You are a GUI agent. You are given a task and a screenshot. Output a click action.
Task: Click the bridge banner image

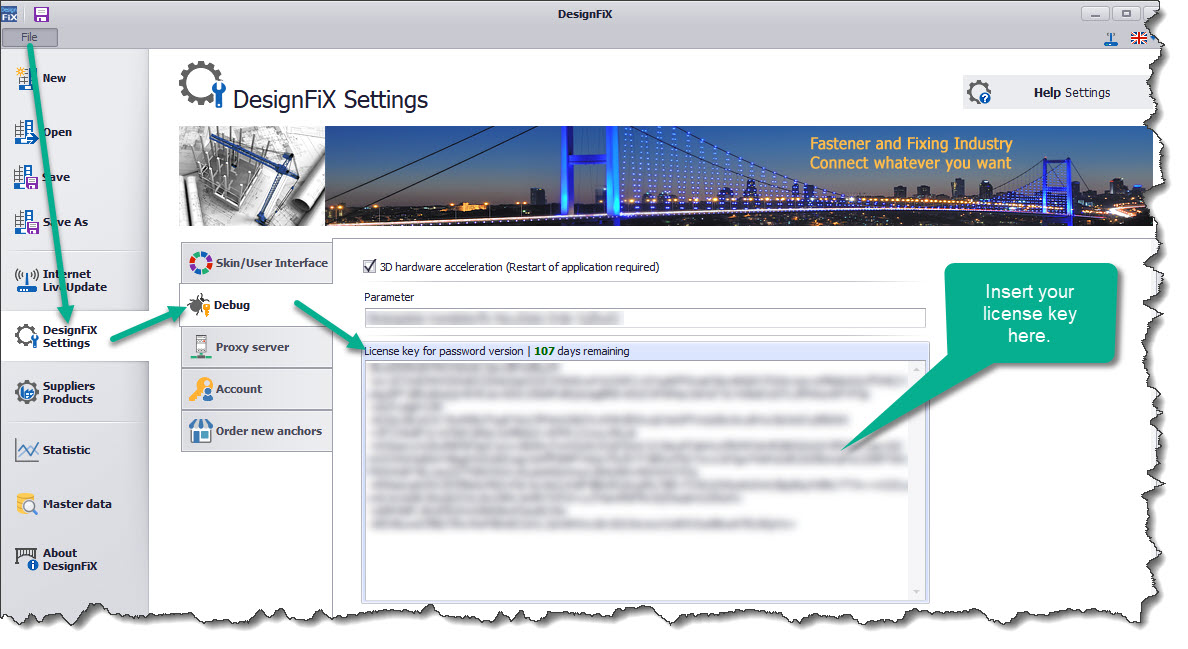click(739, 176)
